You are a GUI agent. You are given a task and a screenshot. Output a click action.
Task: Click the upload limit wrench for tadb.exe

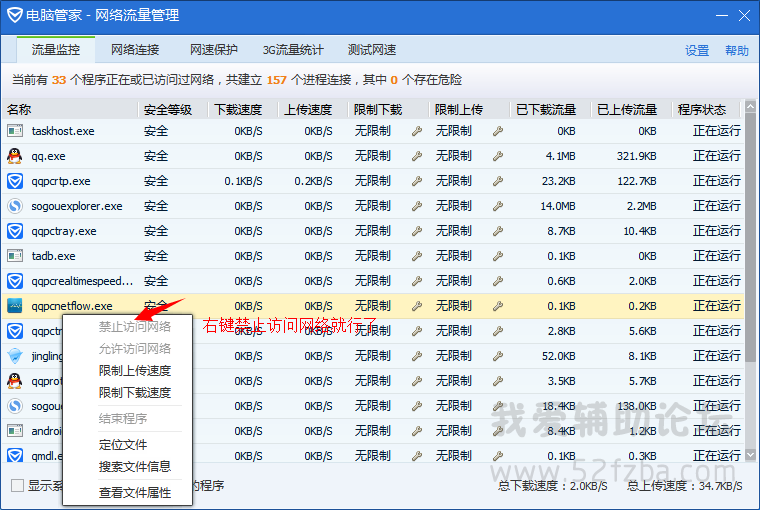pyautogui.click(x=498, y=256)
